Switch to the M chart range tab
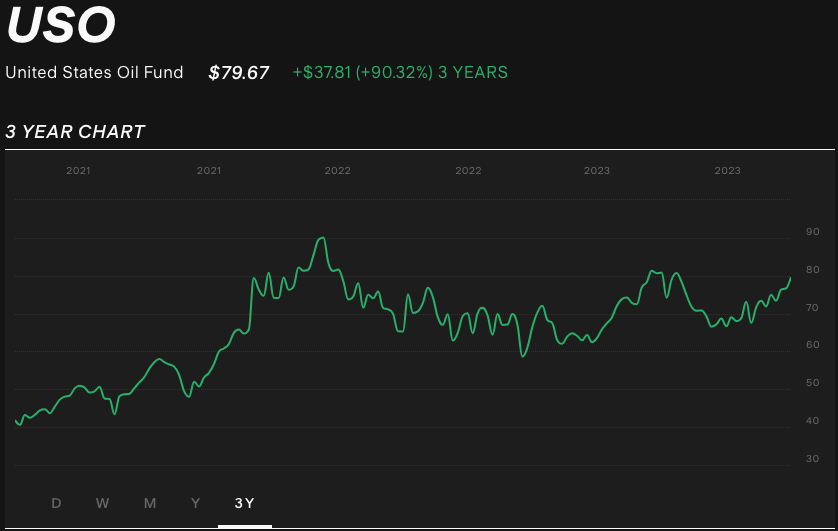The width and height of the screenshot is (838, 531). 150,503
